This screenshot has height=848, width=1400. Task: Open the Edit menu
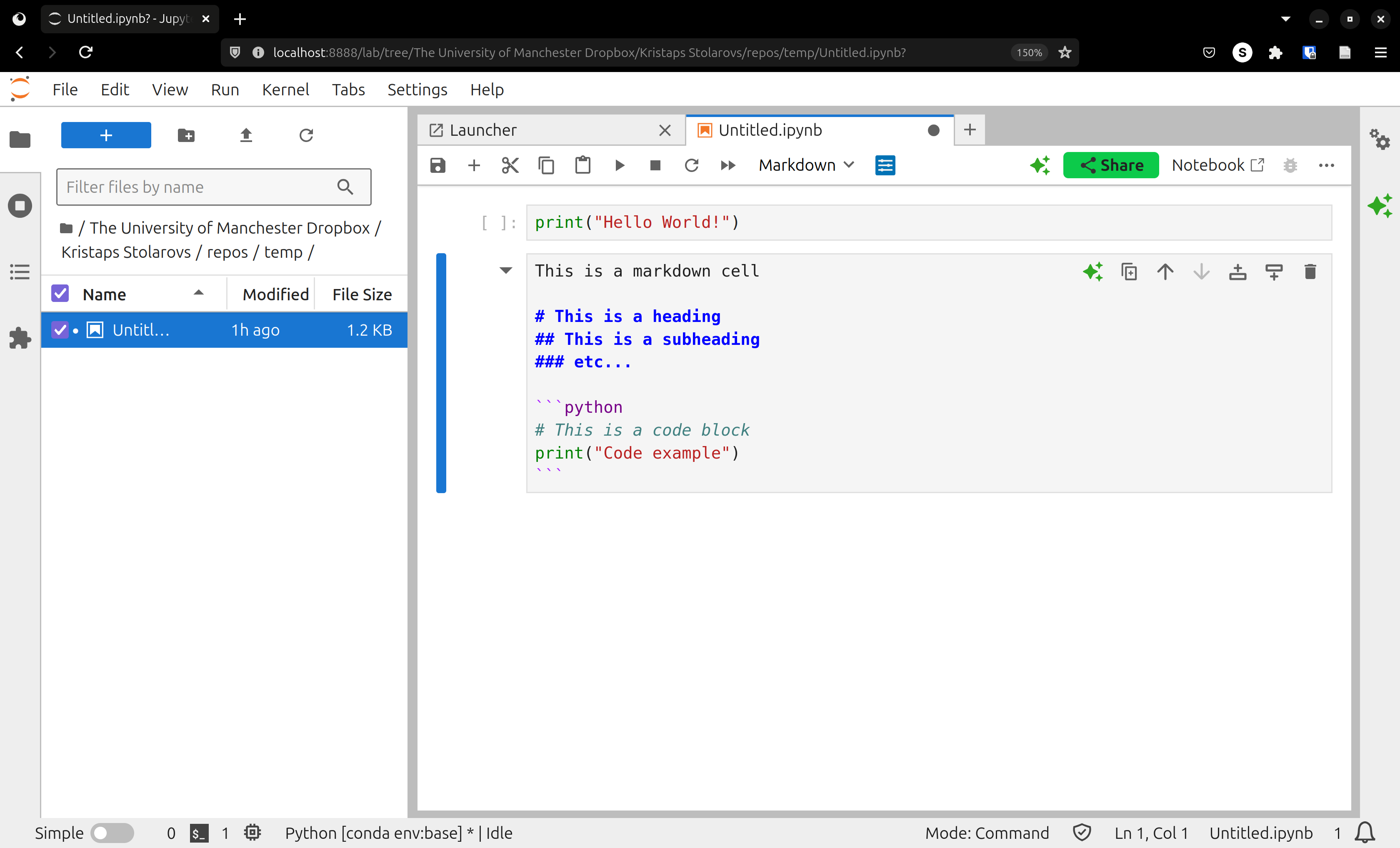[x=115, y=89]
